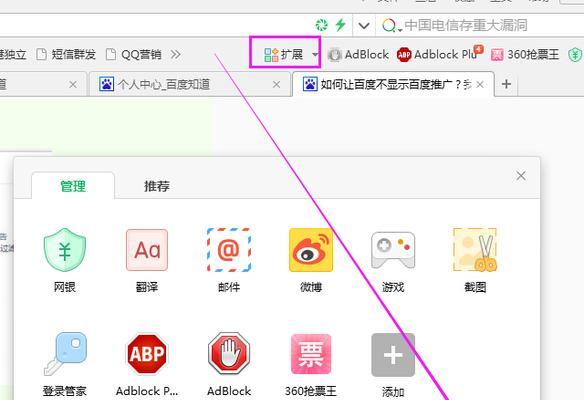Expand the bookmarks overflow chevron
The image size is (584, 400).
(175, 55)
